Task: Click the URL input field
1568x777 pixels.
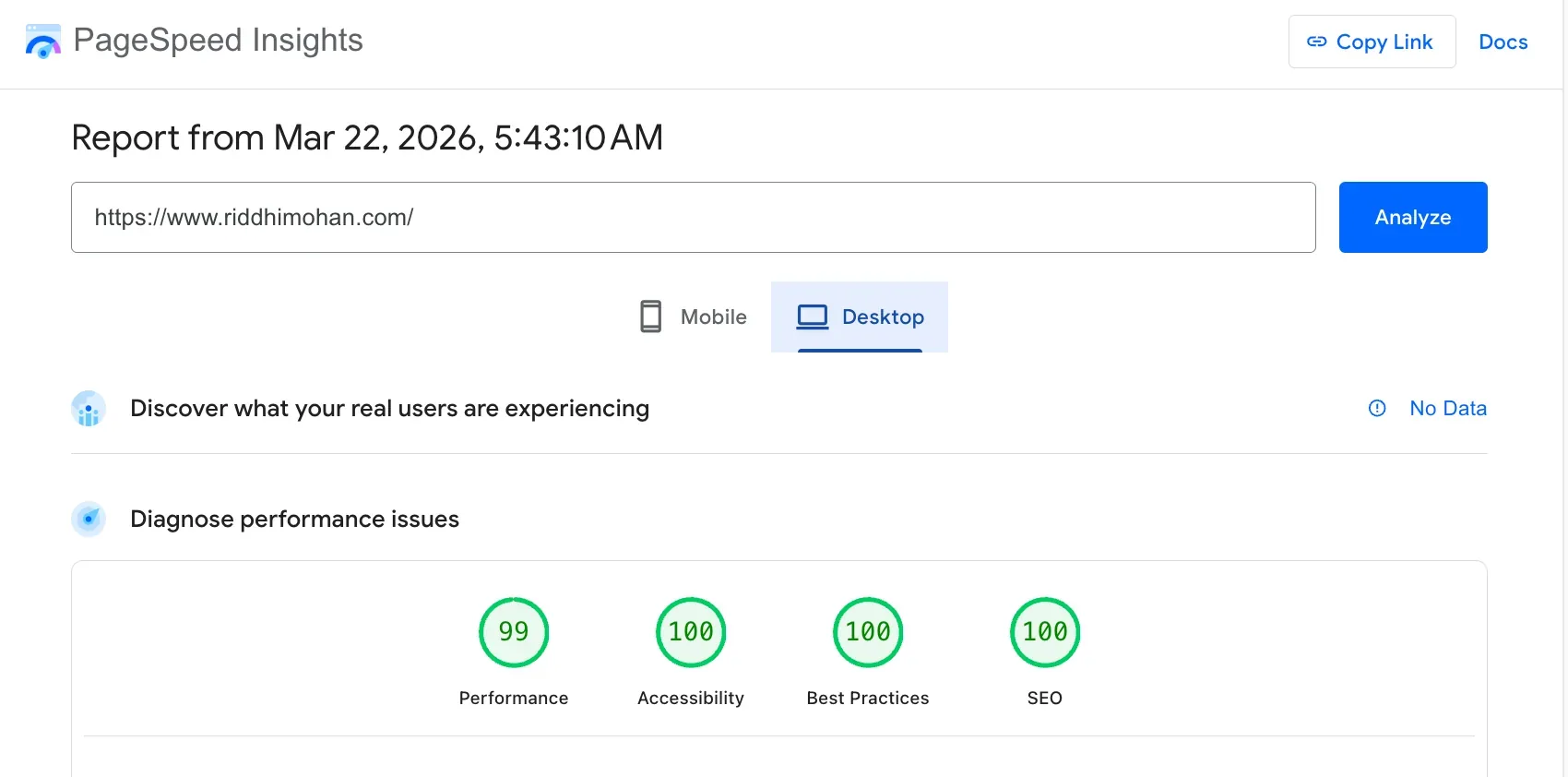Action: pyautogui.click(x=693, y=217)
